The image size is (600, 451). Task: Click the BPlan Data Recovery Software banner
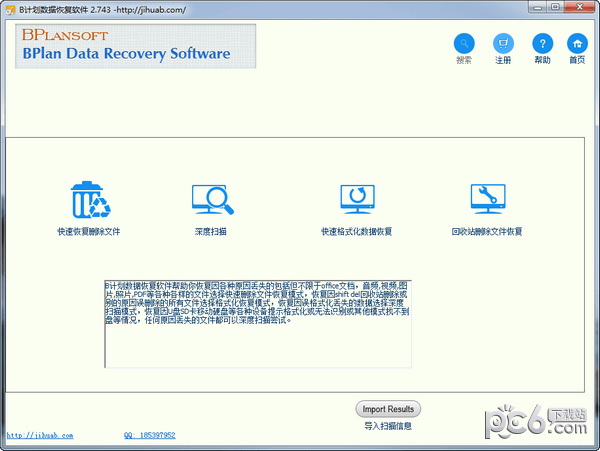[135, 46]
